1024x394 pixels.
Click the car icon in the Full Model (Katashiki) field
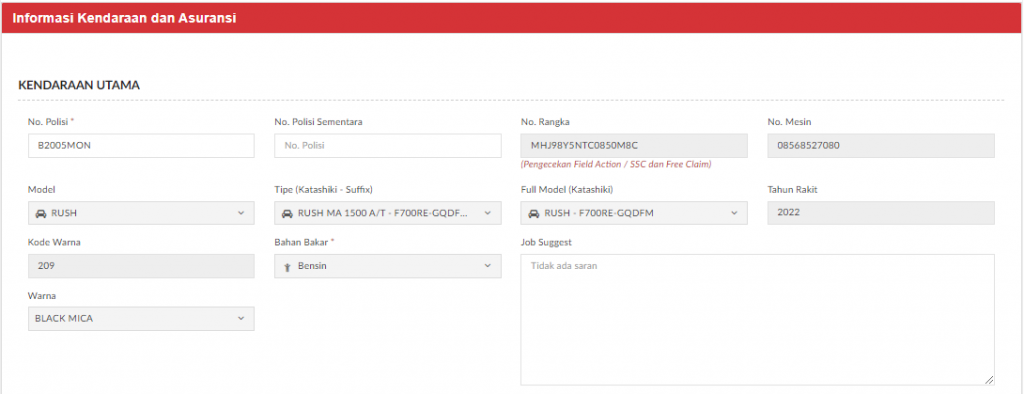coord(534,213)
